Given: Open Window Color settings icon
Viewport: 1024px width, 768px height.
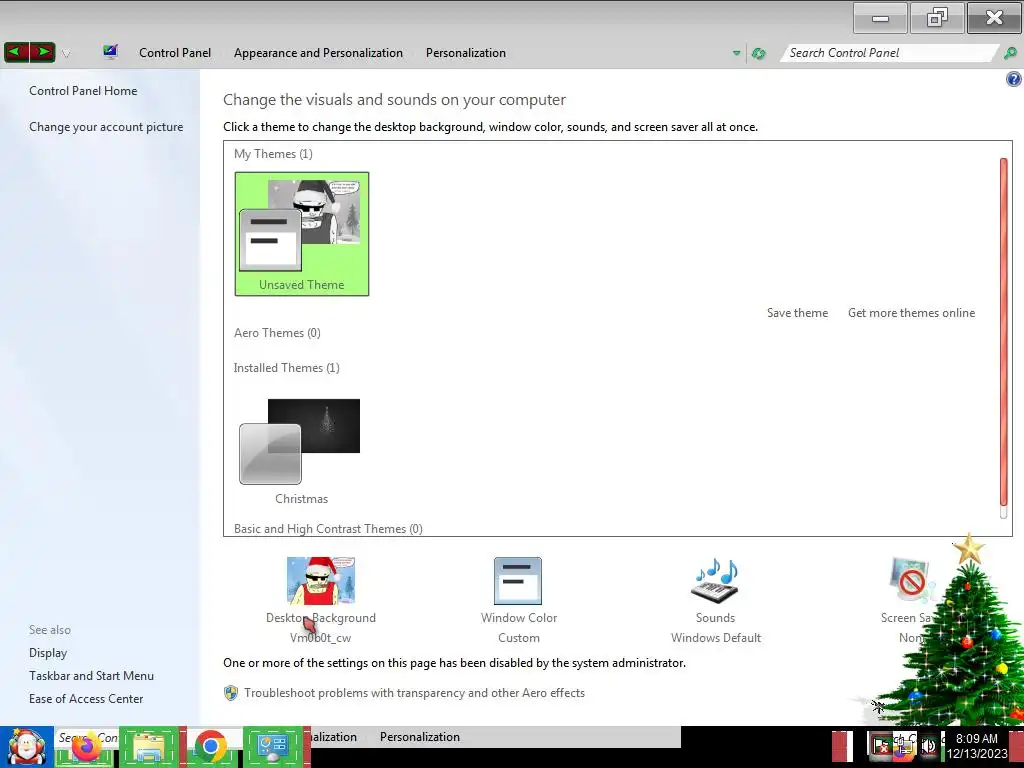Looking at the screenshot, I should pyautogui.click(x=518, y=581).
